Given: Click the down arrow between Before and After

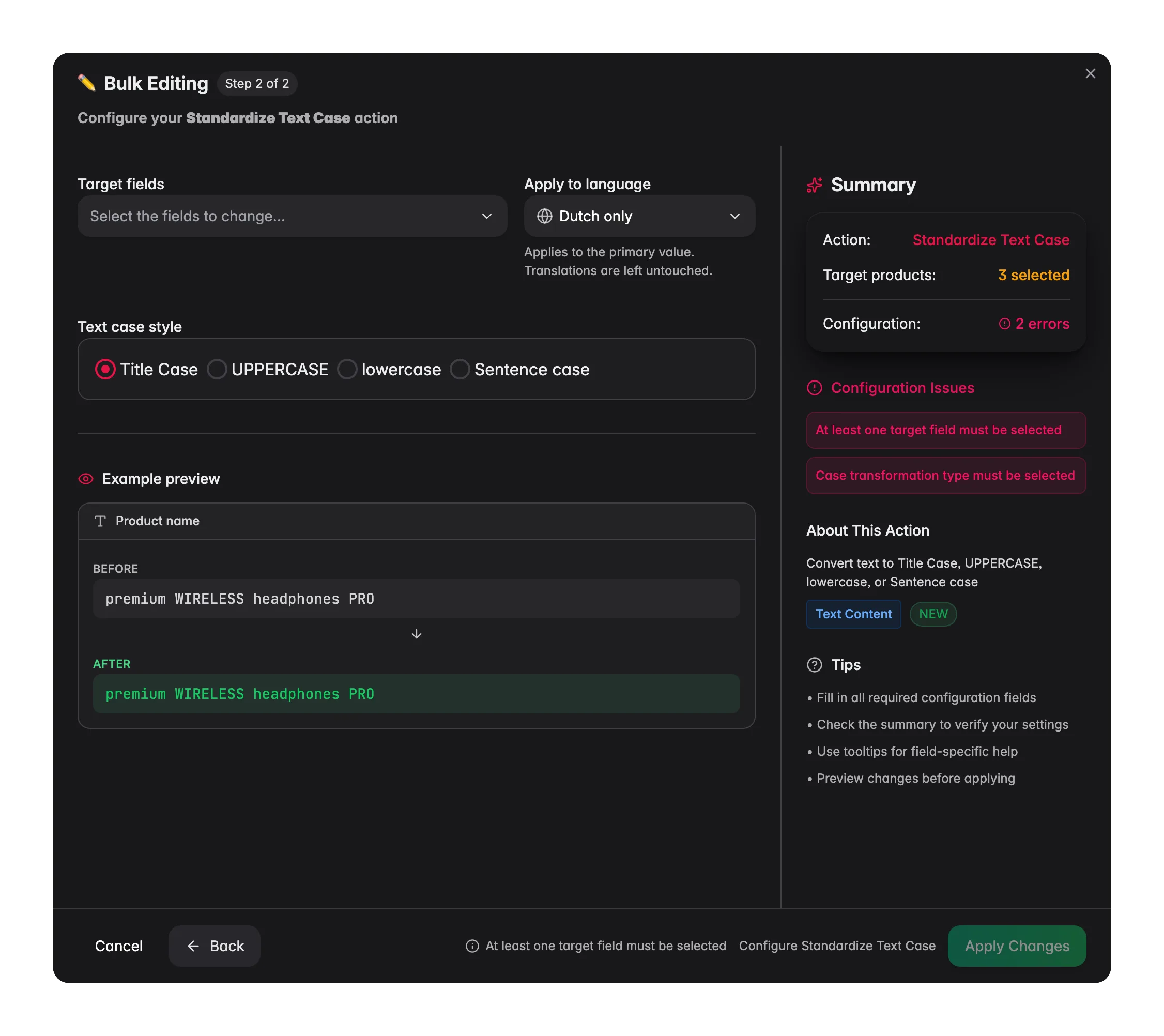Looking at the screenshot, I should (x=416, y=634).
